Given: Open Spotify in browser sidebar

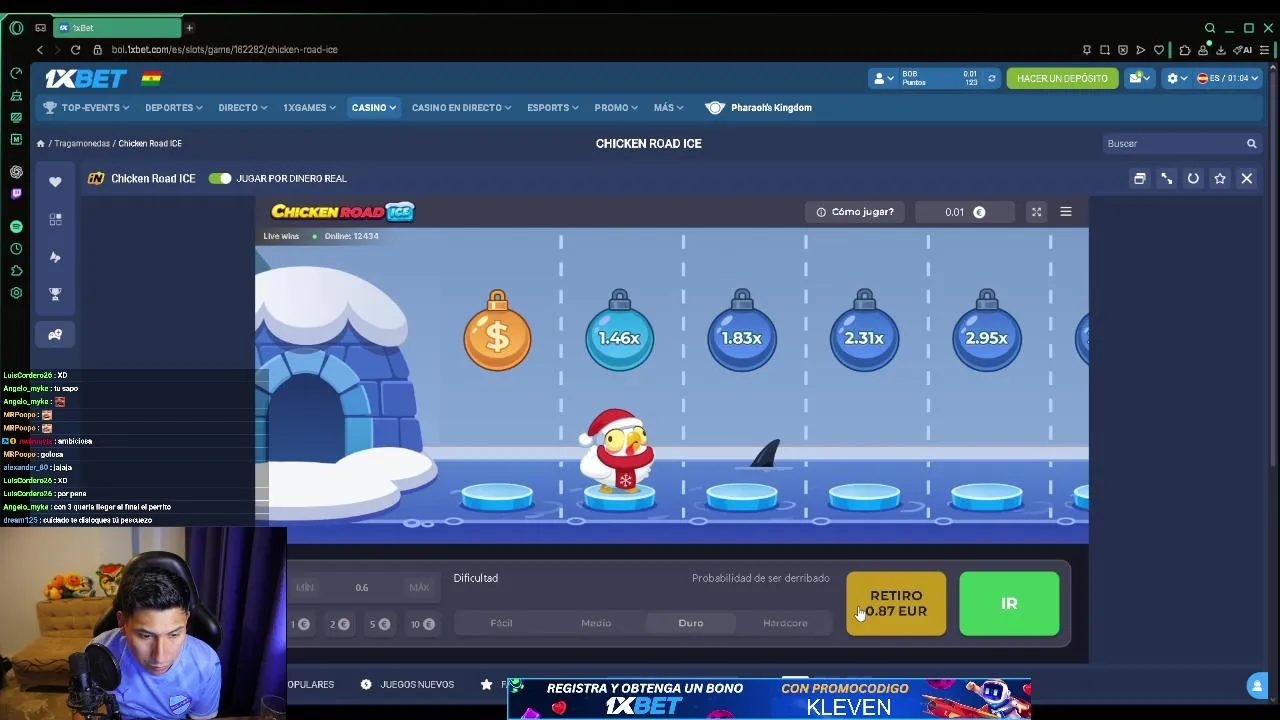Looking at the screenshot, I should pyautogui.click(x=16, y=227).
